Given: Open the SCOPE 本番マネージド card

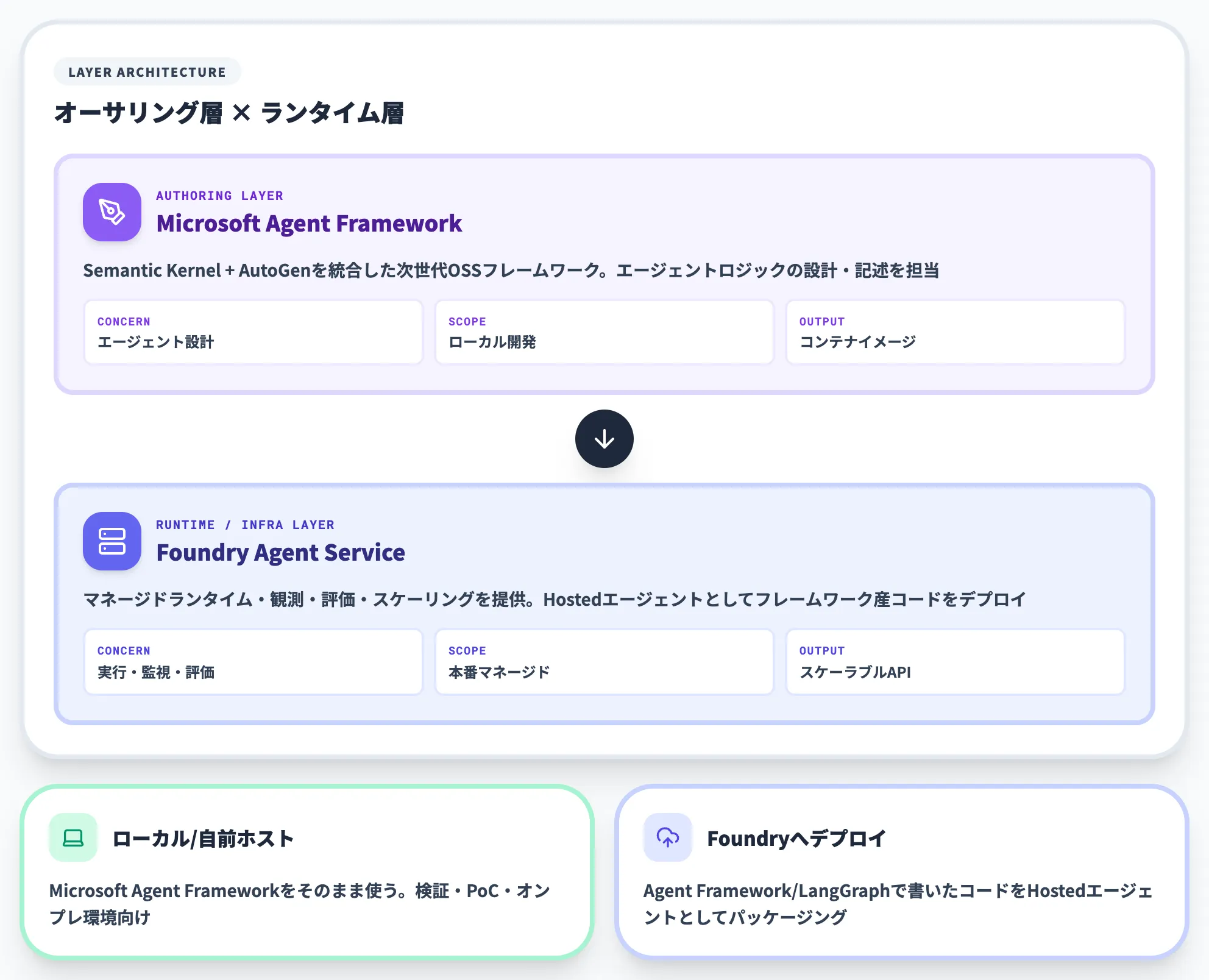Looking at the screenshot, I should (x=604, y=662).
